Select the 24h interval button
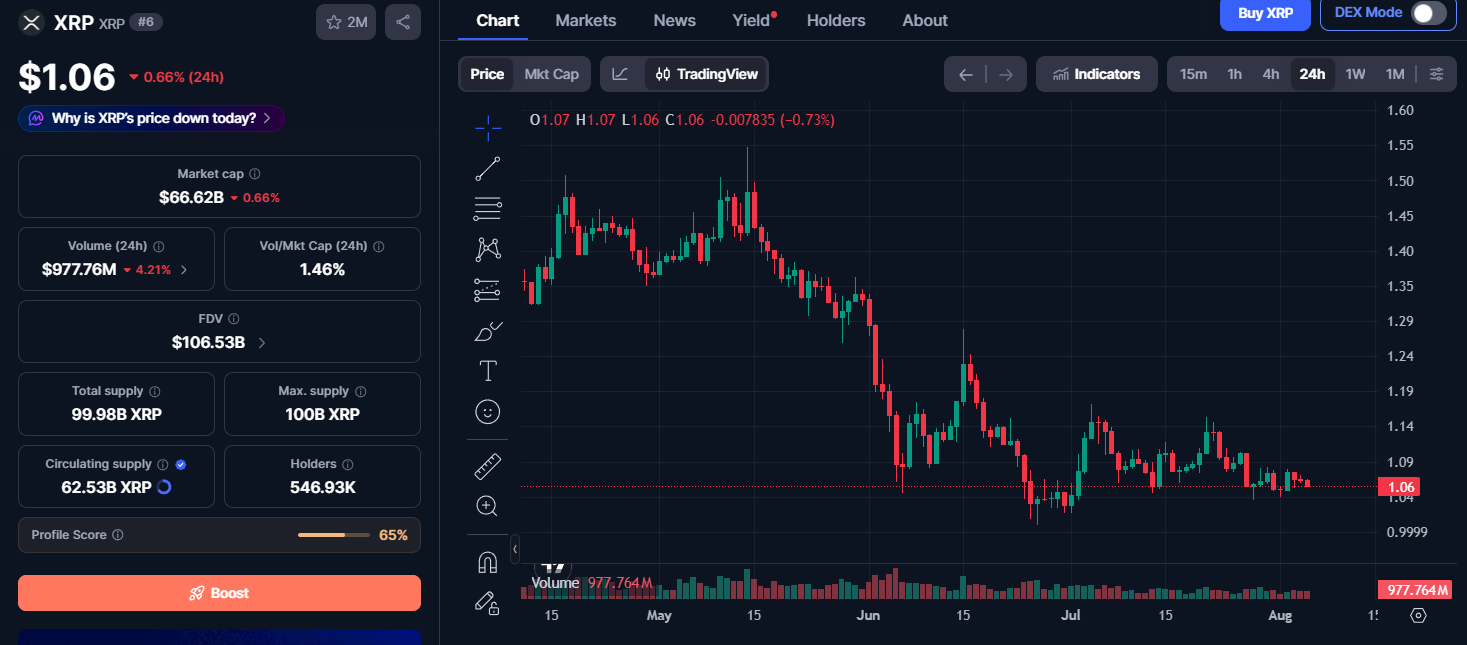The height and width of the screenshot is (645, 1467). tap(1312, 74)
